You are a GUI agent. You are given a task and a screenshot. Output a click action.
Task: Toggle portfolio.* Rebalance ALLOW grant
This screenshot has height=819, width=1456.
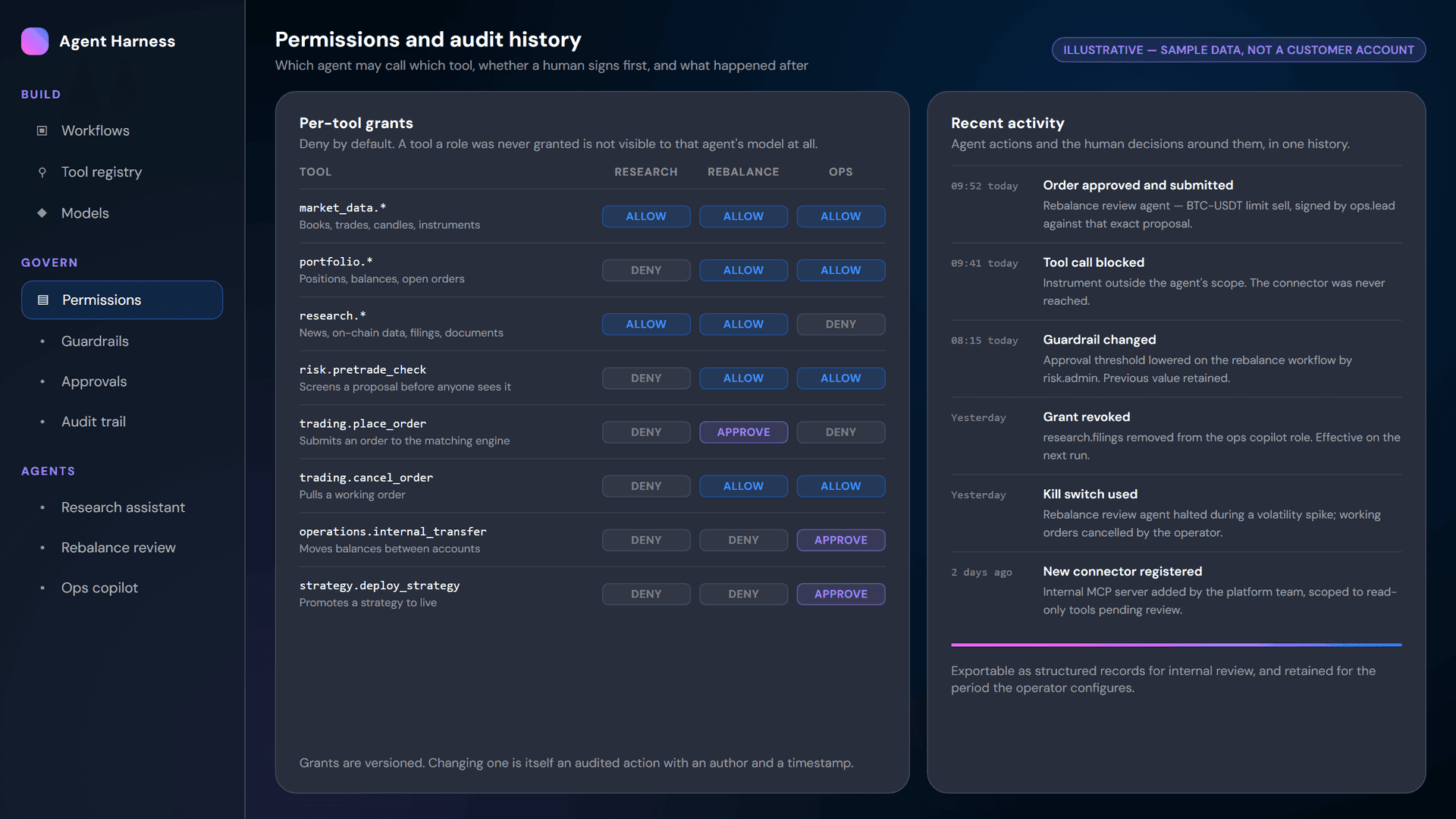pyautogui.click(x=743, y=270)
